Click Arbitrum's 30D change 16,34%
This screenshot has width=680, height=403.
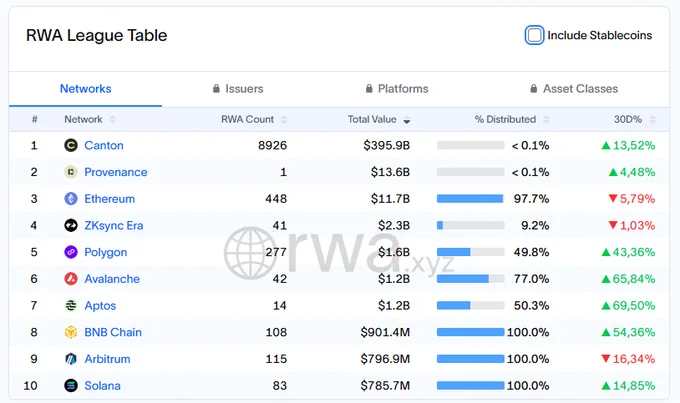pyautogui.click(x=628, y=359)
